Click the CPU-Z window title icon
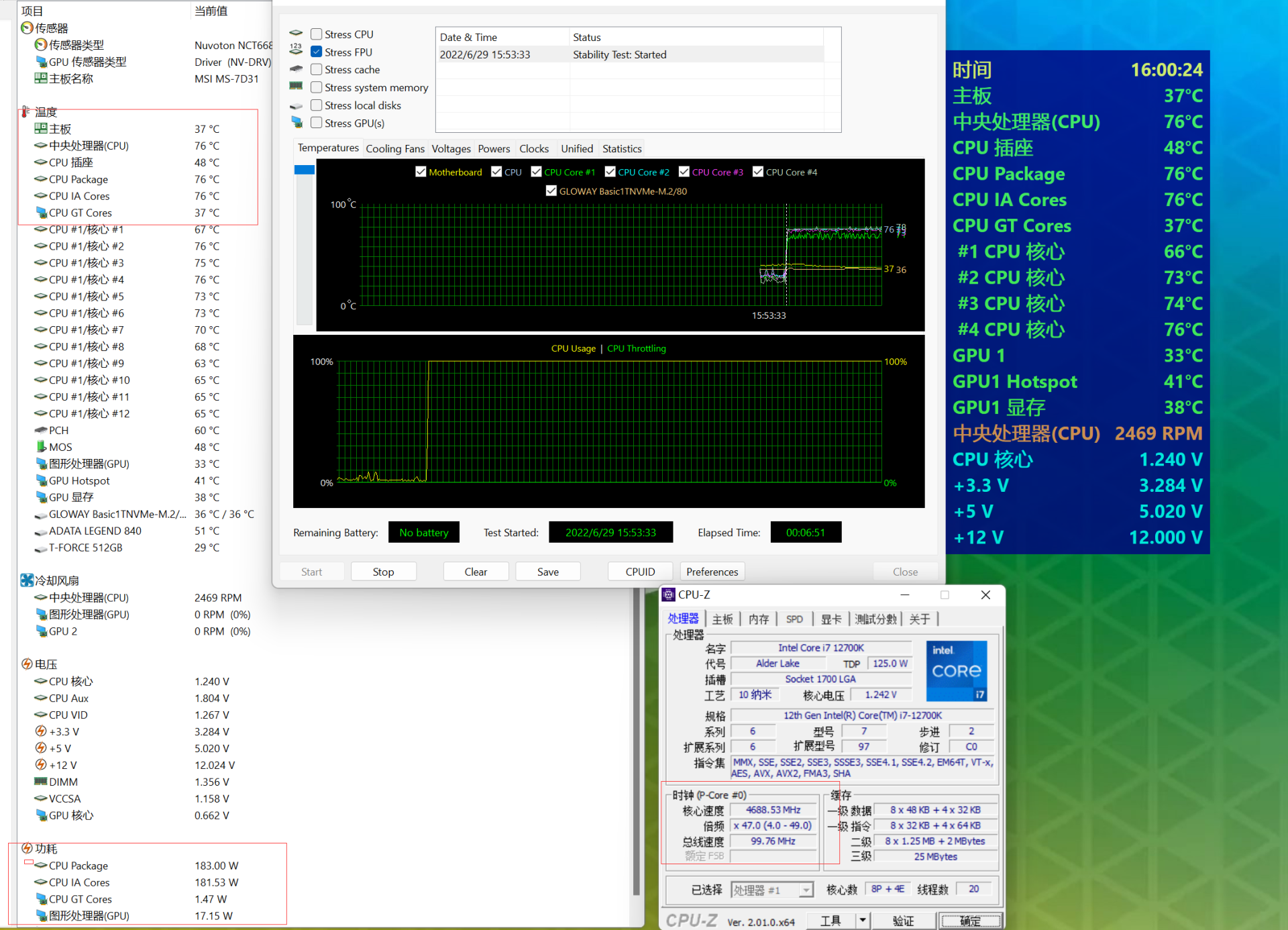 tap(669, 595)
